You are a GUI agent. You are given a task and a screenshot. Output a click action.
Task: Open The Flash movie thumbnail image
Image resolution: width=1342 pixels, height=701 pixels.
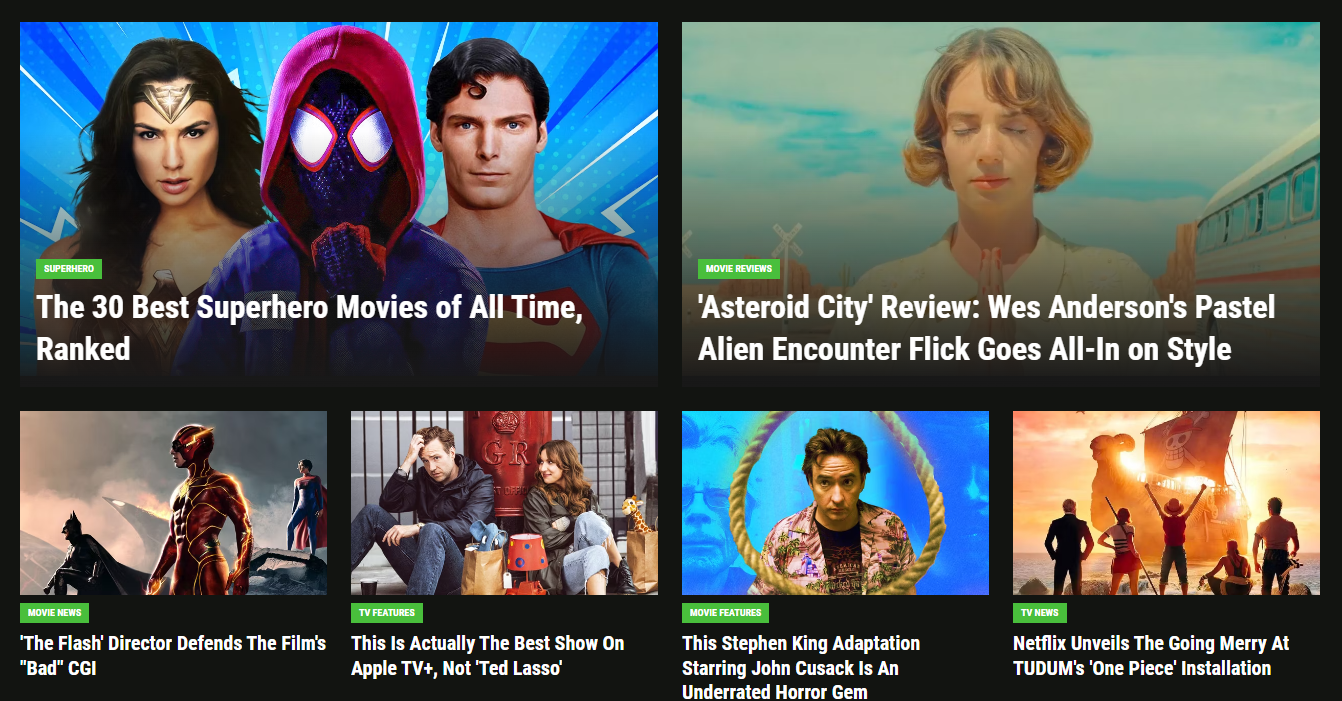tap(173, 503)
